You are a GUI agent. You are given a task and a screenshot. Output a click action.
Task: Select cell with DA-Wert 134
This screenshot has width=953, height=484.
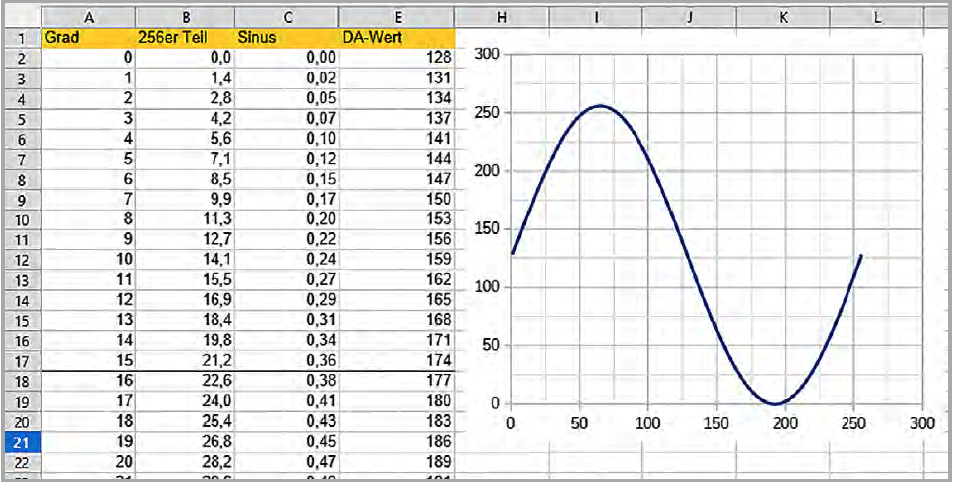point(397,99)
